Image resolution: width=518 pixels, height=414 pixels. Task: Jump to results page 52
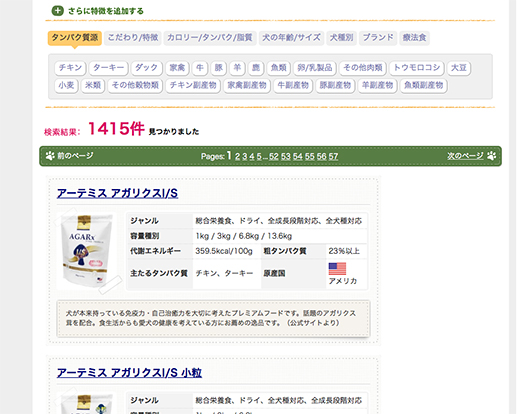tap(274, 156)
